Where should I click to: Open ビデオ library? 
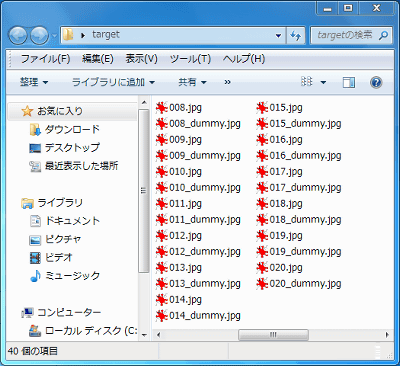(x=51, y=258)
